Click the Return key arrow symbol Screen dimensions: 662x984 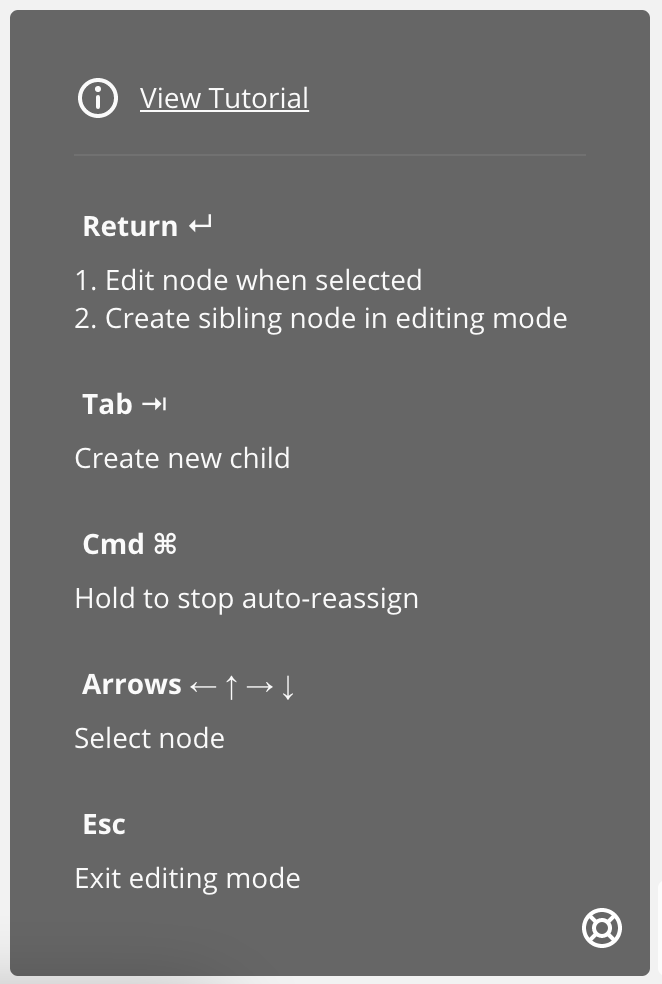(201, 225)
